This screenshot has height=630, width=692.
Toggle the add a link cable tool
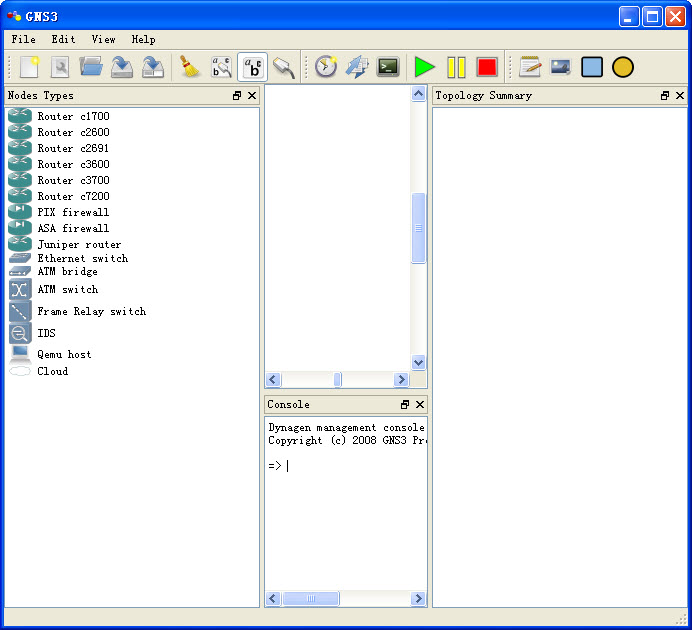(284, 67)
